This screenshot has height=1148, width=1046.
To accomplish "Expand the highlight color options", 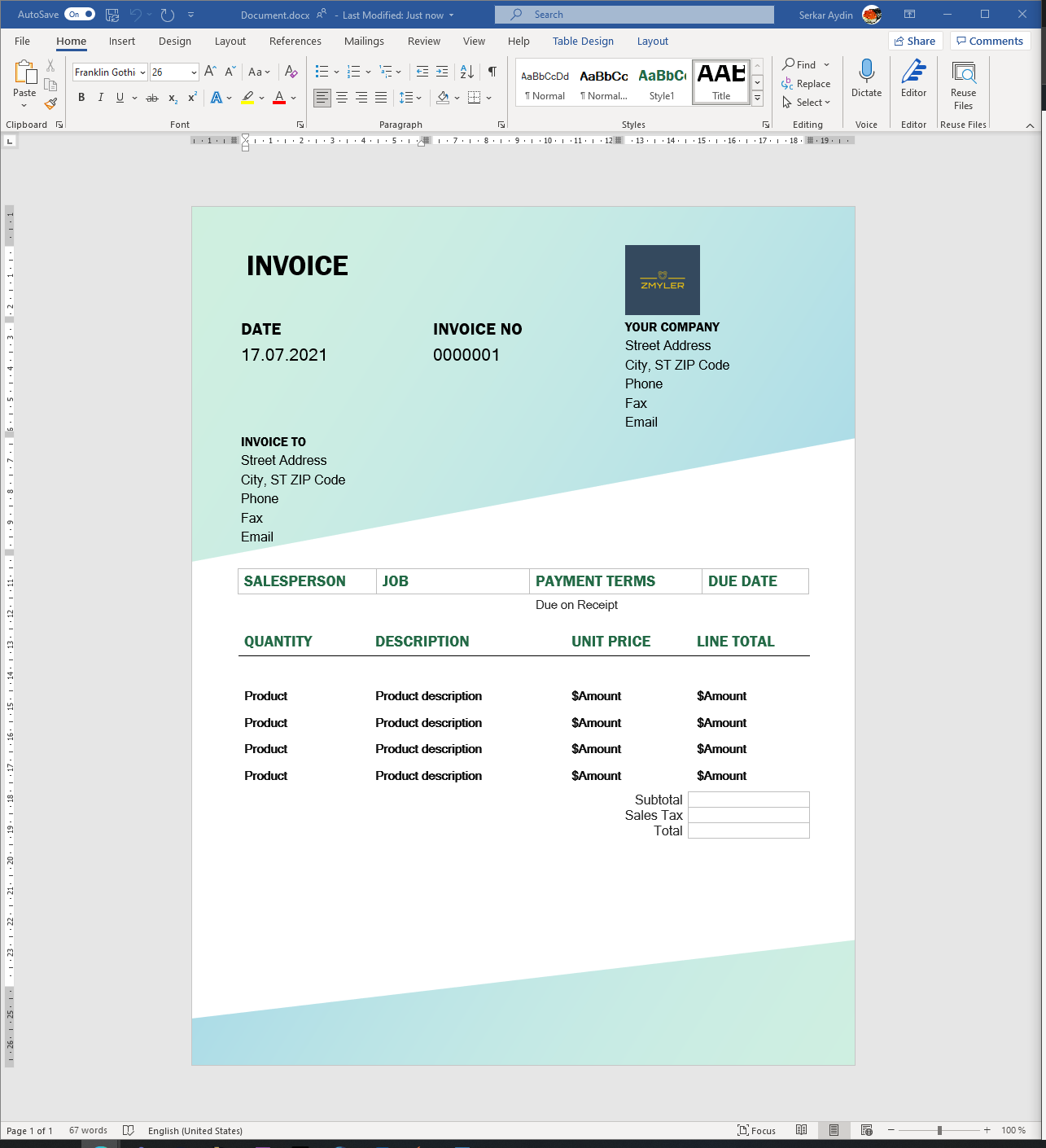I will [x=261, y=97].
